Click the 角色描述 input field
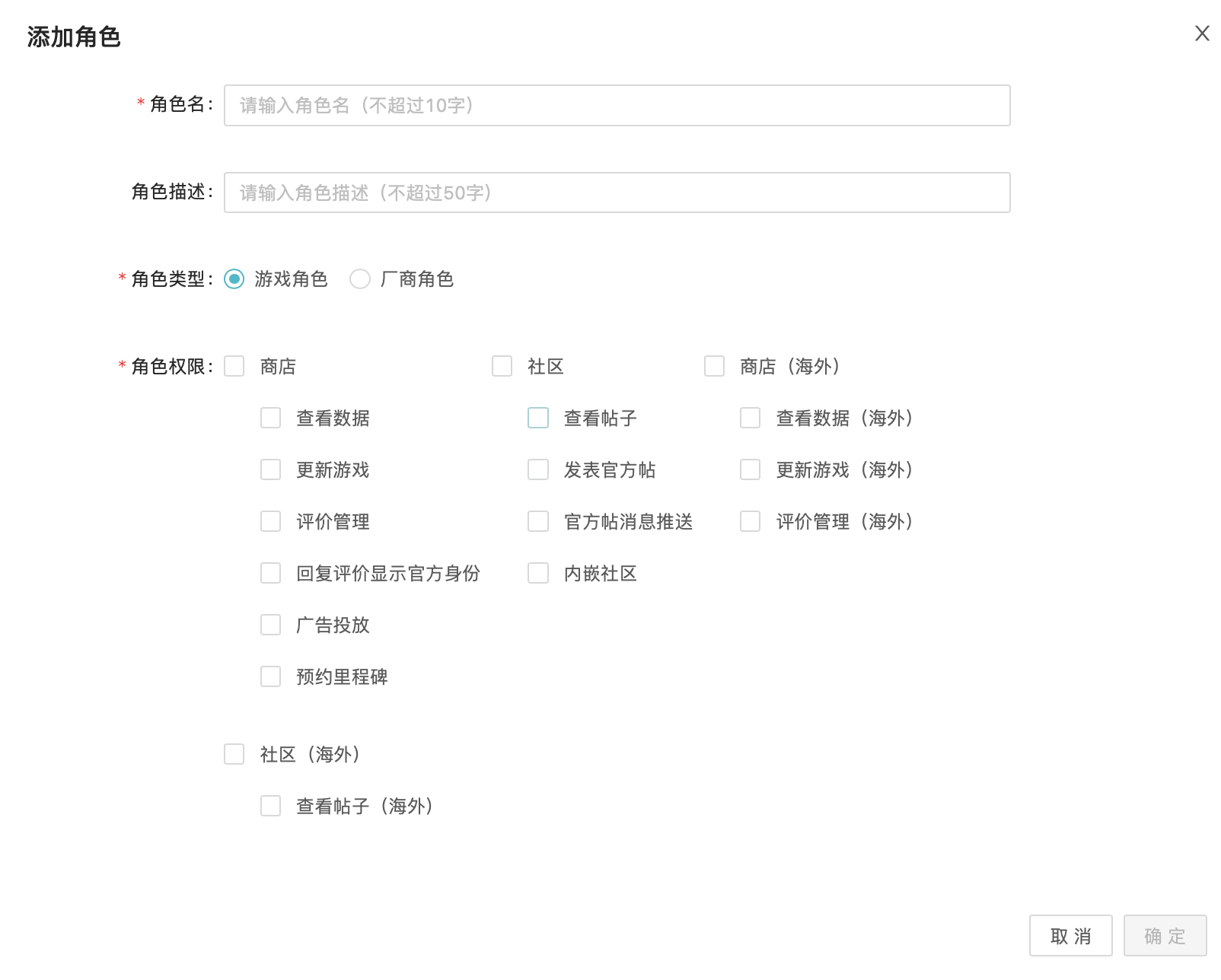 click(x=617, y=192)
